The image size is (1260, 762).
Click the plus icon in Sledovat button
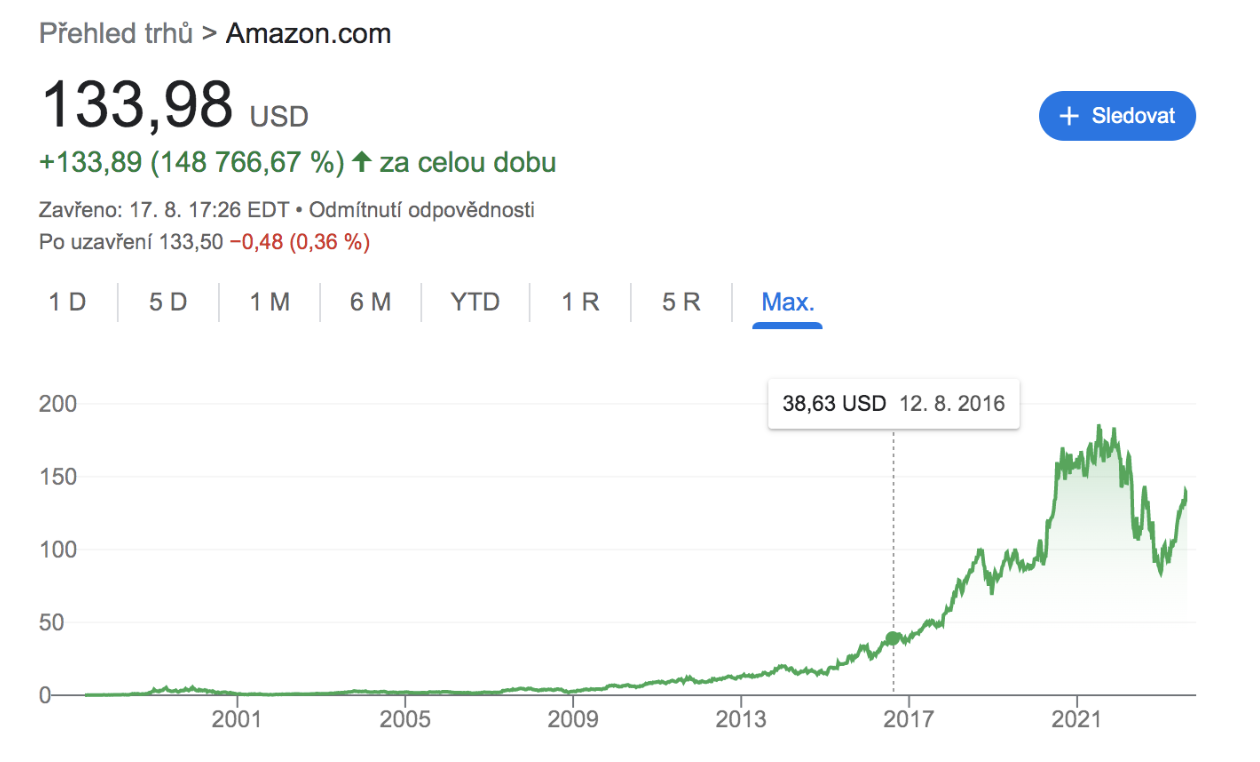click(1069, 116)
